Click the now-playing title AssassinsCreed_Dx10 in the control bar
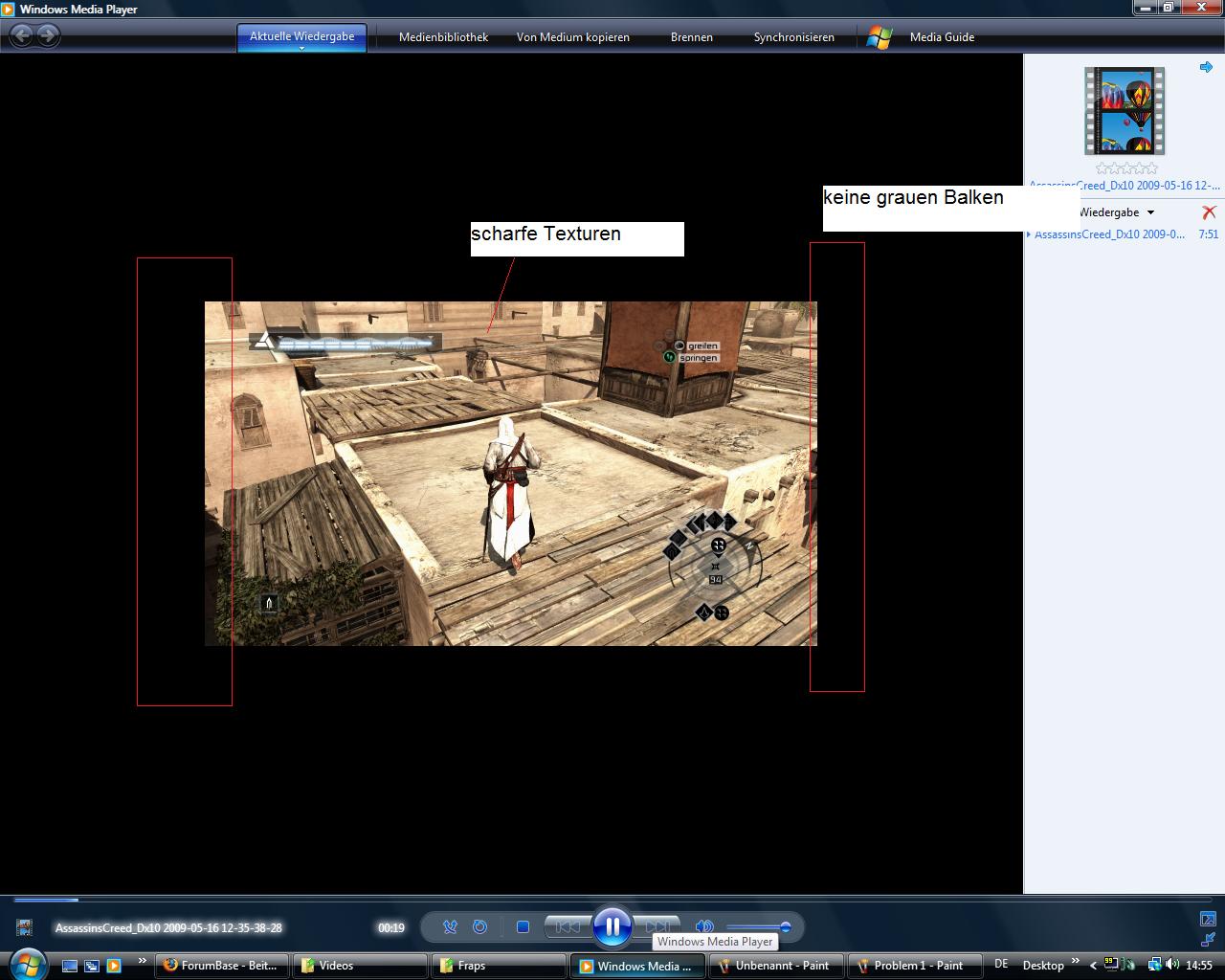 [168, 927]
